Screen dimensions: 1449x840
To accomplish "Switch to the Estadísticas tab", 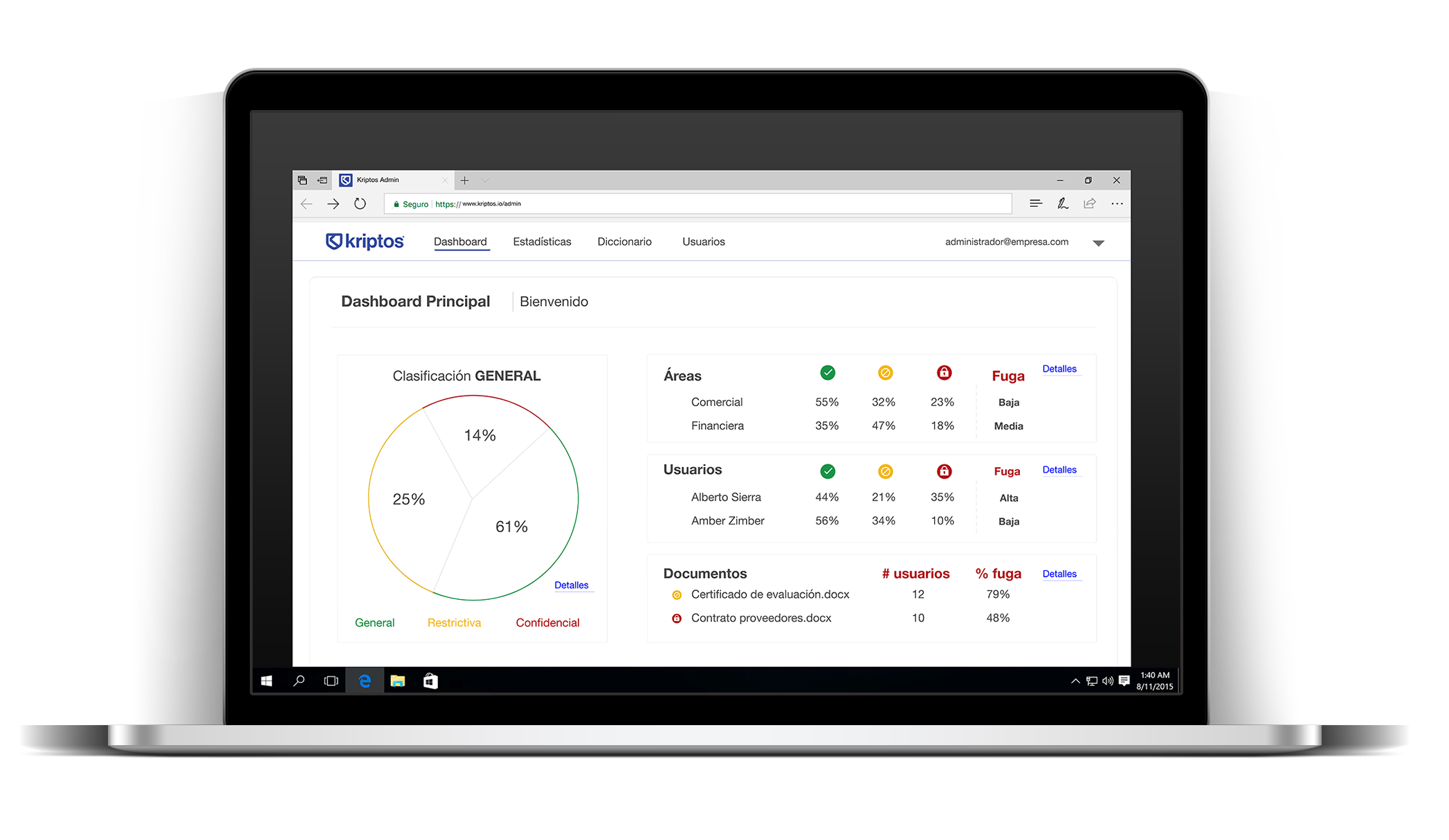I will [x=542, y=241].
